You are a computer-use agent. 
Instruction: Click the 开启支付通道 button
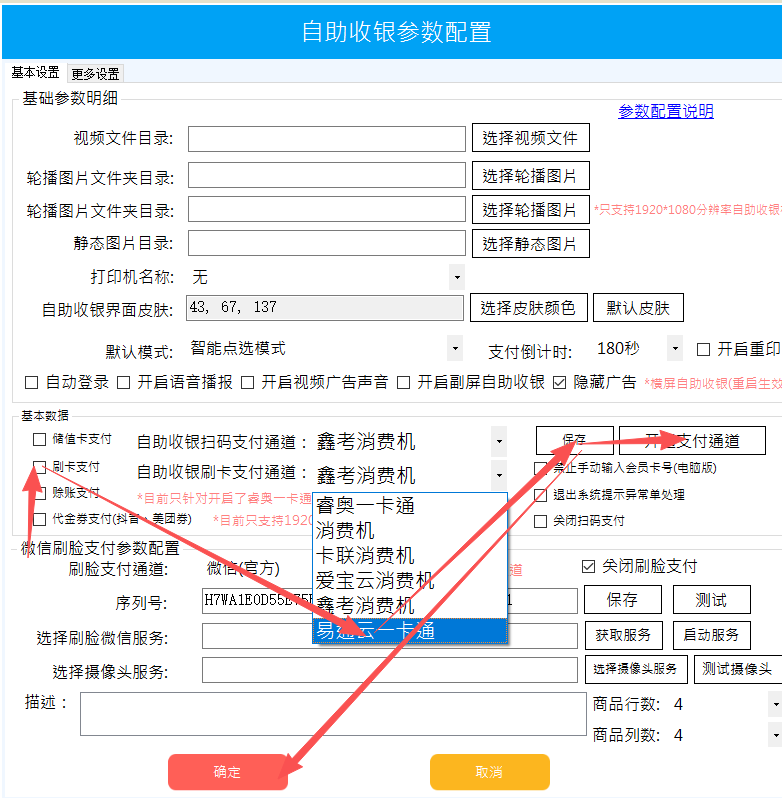[692, 440]
